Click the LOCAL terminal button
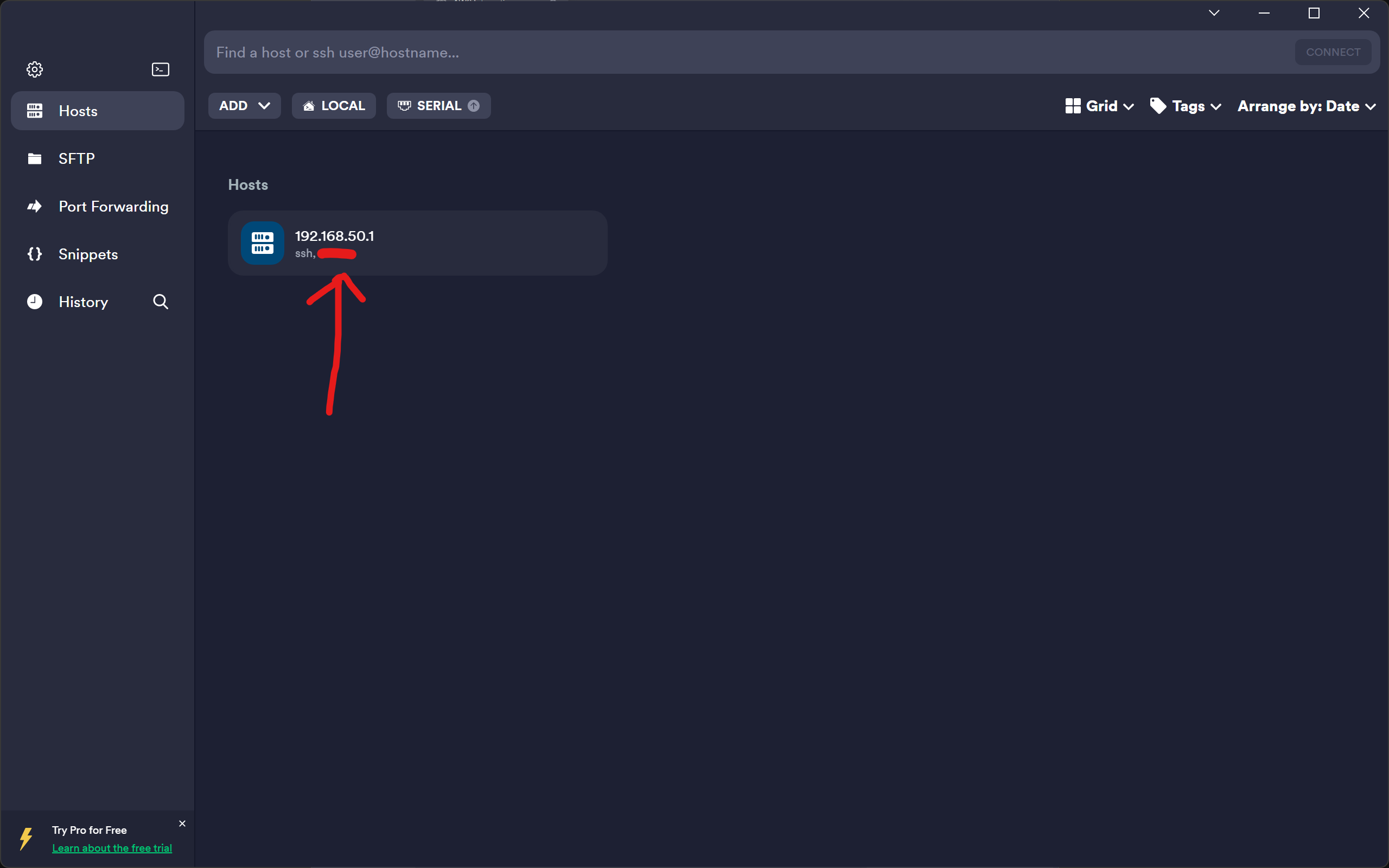The image size is (1389, 868). point(334,106)
